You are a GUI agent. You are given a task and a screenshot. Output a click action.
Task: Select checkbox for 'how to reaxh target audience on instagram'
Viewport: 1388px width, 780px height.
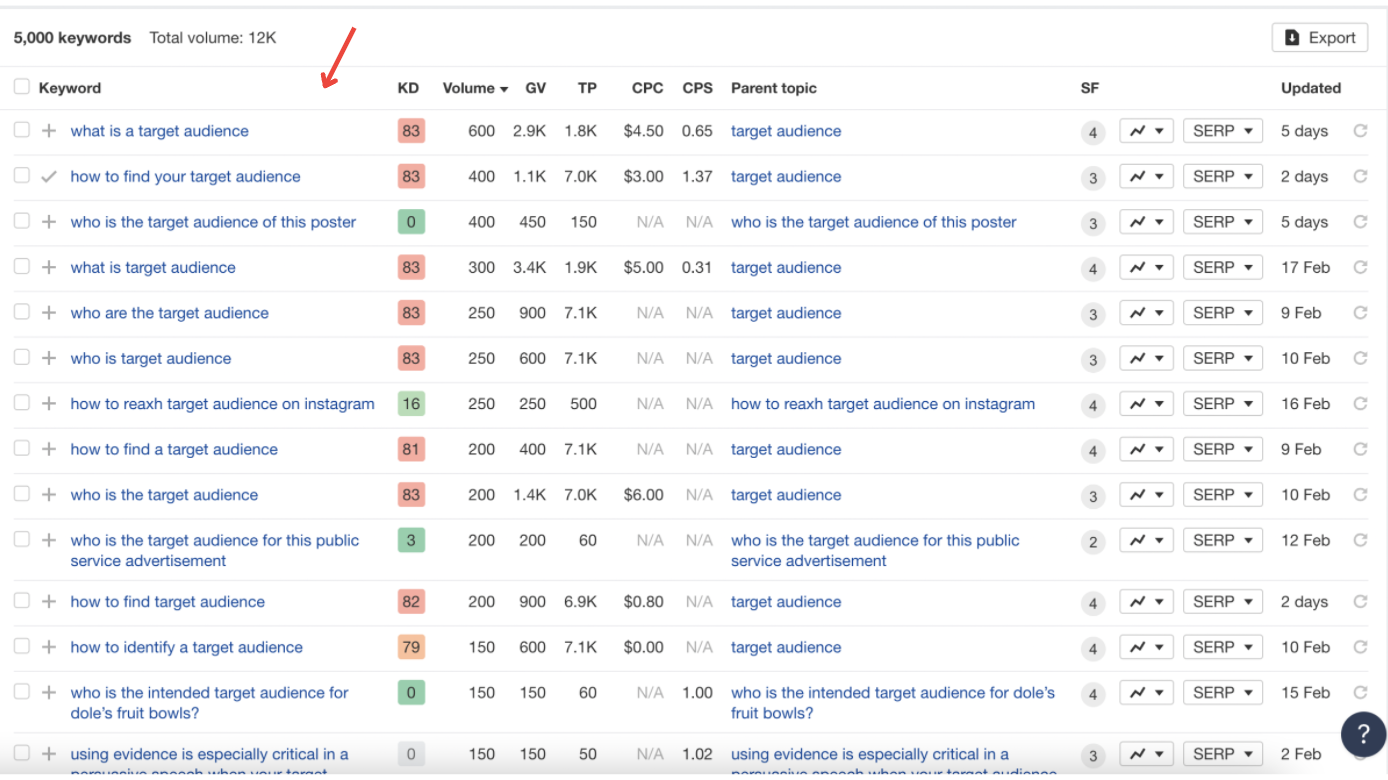pyautogui.click(x=21, y=403)
